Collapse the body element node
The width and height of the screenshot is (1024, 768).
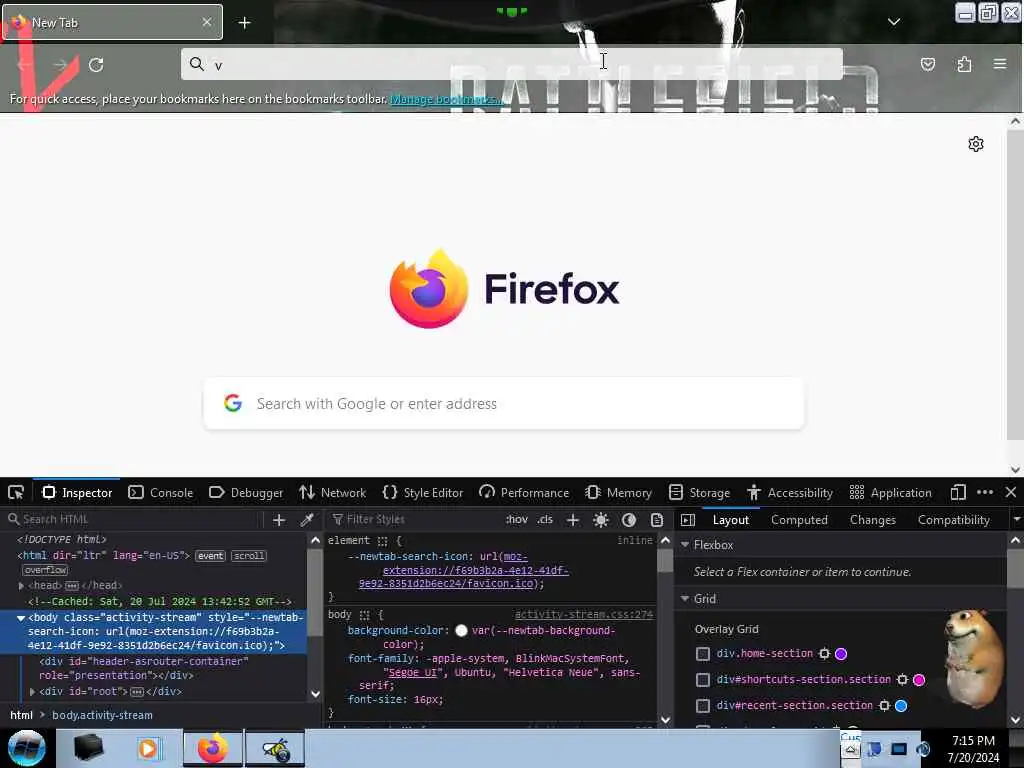[x=21, y=618]
